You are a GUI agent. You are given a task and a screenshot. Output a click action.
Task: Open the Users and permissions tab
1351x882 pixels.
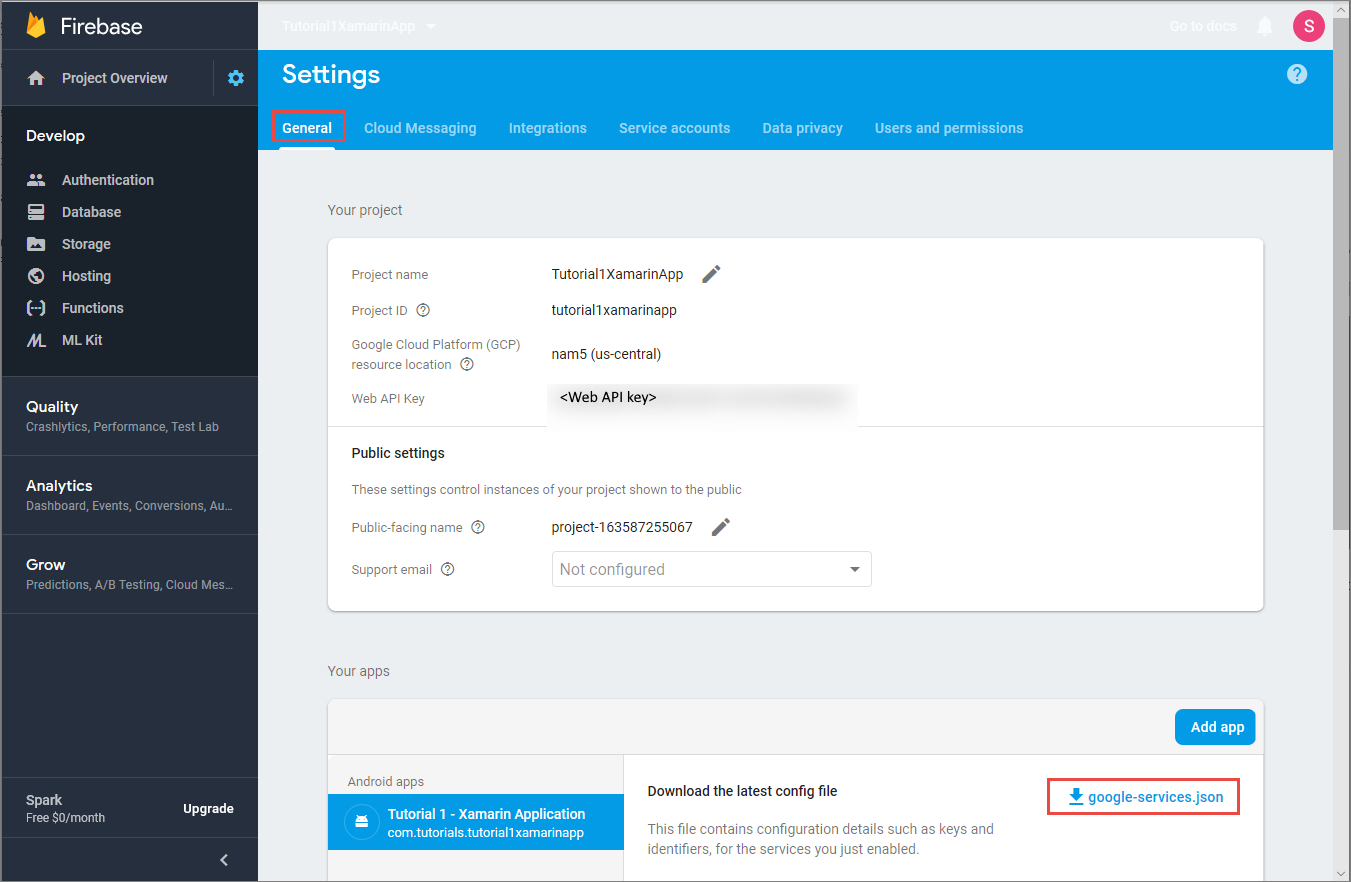(x=948, y=128)
